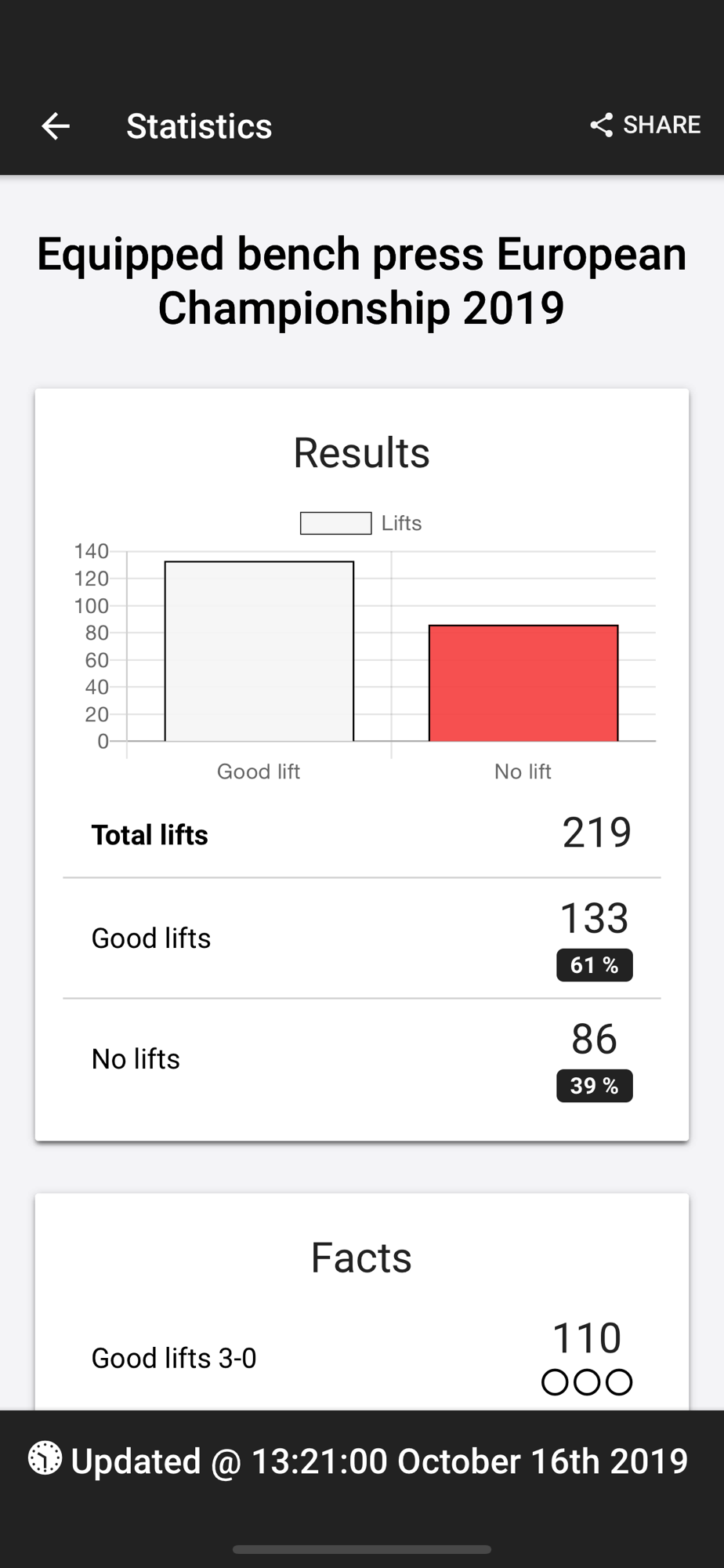Tap the middle circle under 110
Screen dimensions: 724x1568
(x=587, y=1382)
